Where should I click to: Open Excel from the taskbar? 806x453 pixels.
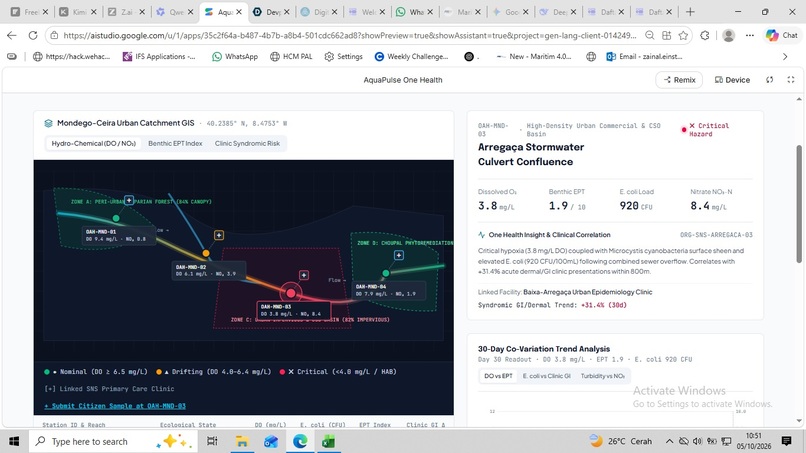329,441
